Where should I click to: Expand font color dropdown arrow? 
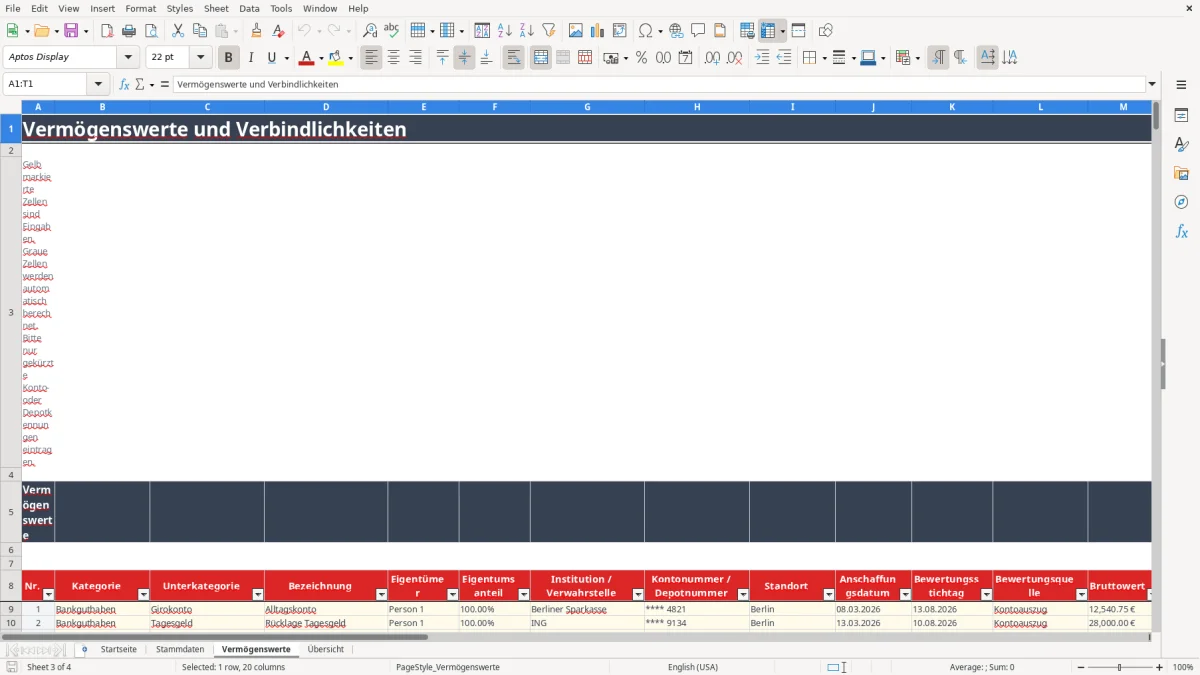click(321, 58)
